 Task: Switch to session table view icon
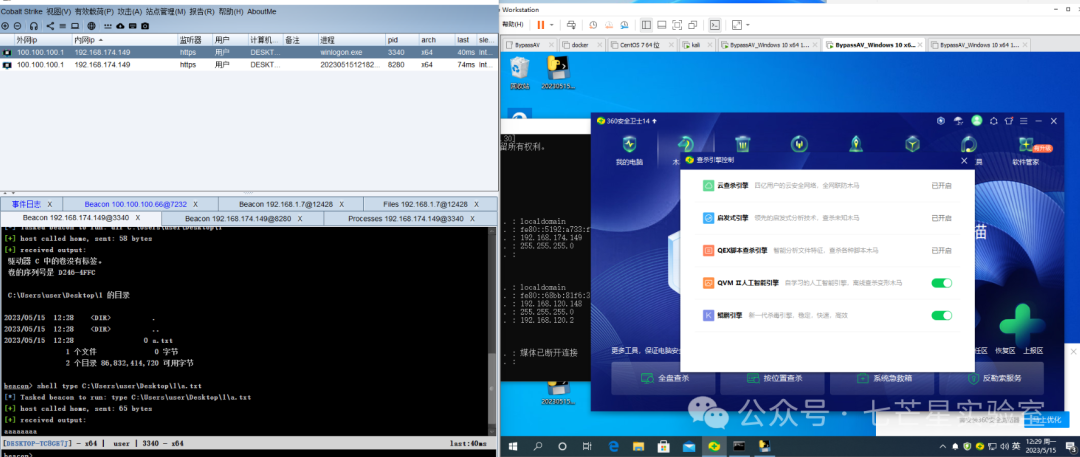[x=62, y=26]
